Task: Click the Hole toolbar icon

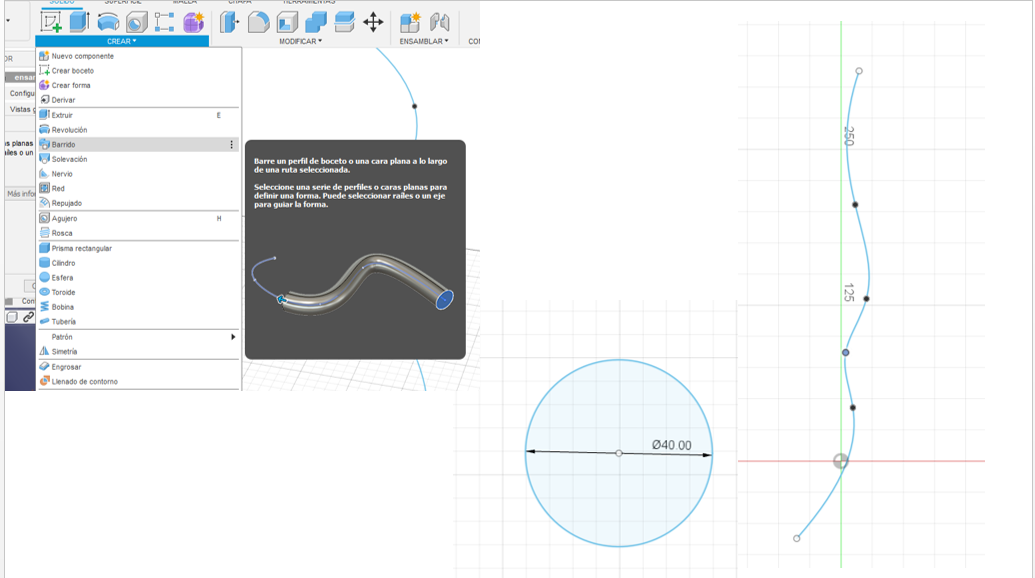Action: [137, 22]
